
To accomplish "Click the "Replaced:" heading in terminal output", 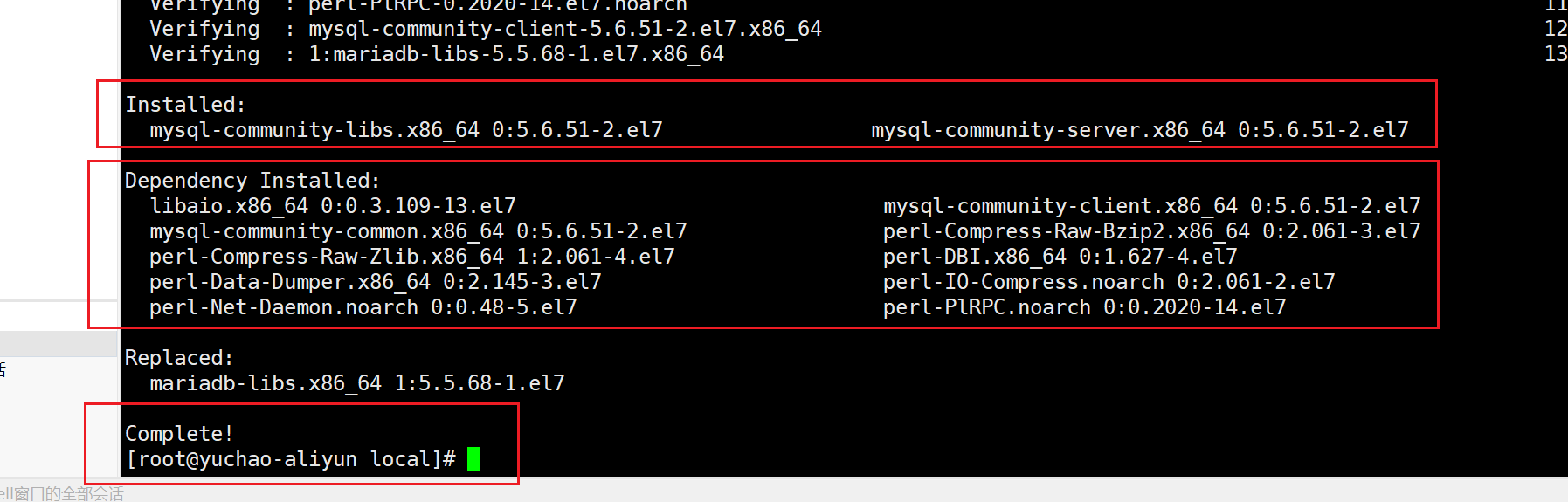I will pos(179,358).
